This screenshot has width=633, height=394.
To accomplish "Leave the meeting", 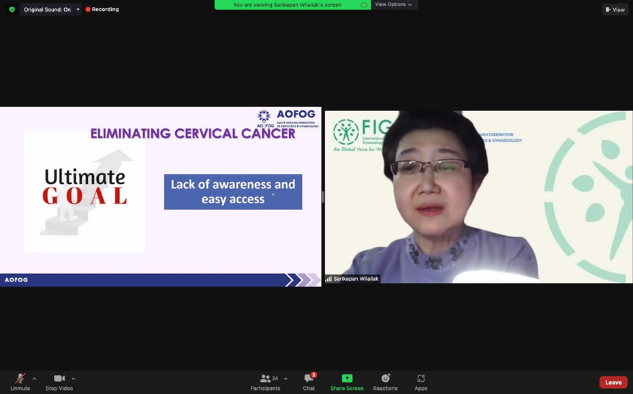I will coord(613,382).
